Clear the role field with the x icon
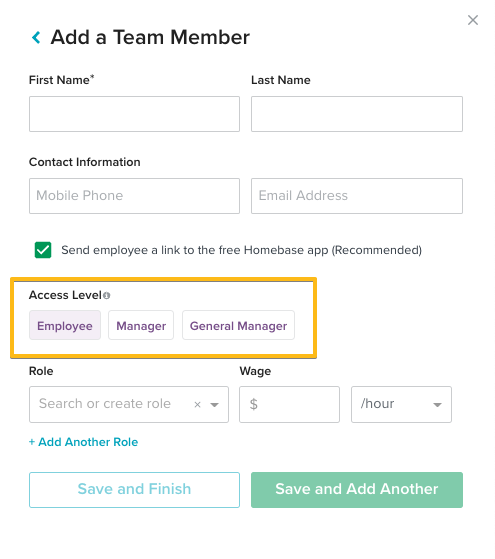495x559 pixels. (197, 405)
